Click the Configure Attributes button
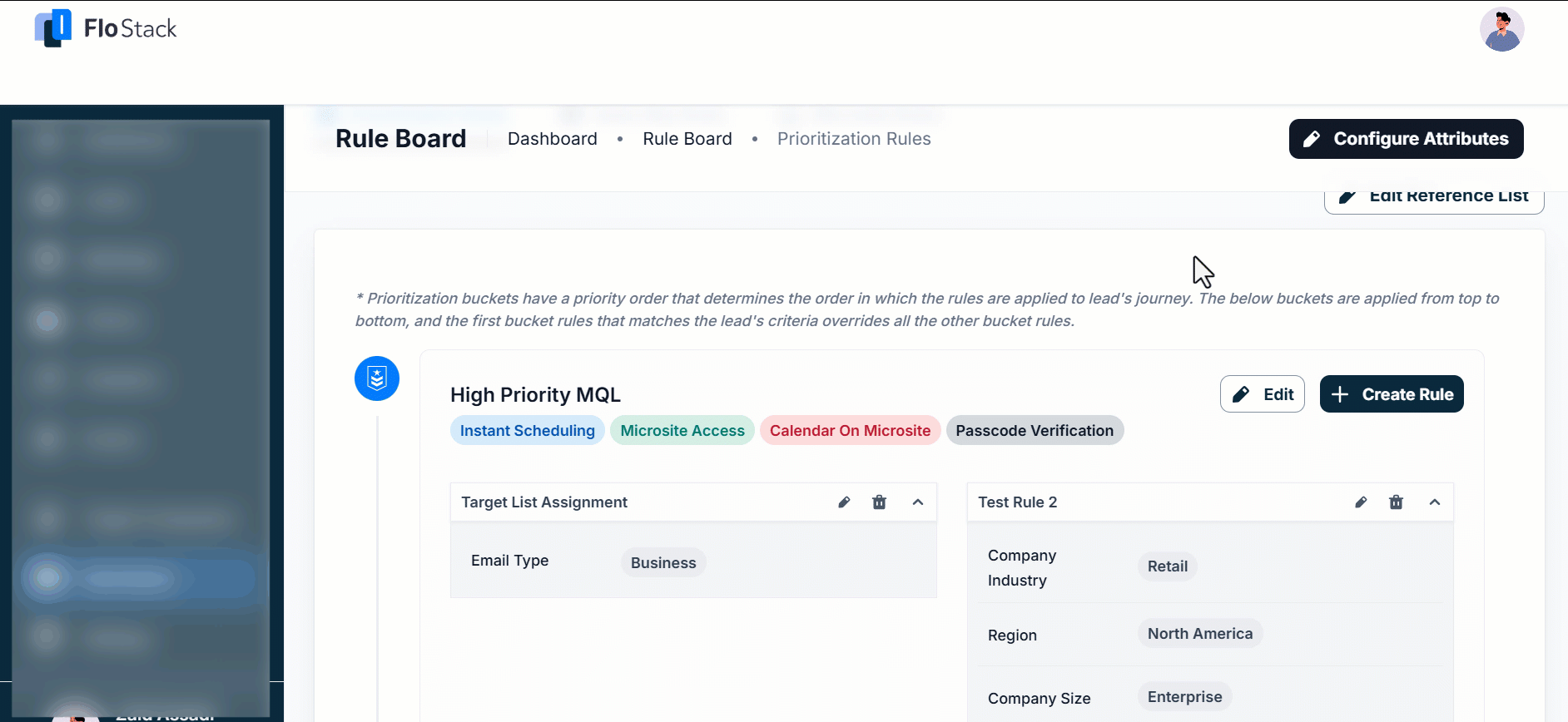The width and height of the screenshot is (1568, 722). (x=1406, y=139)
